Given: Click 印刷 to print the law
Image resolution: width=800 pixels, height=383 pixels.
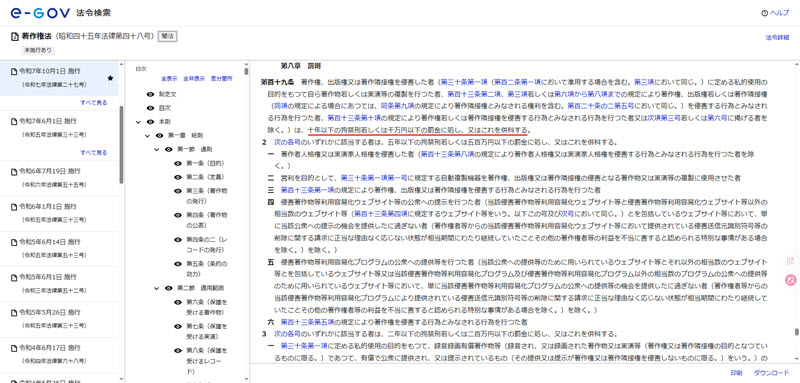Looking at the screenshot, I should point(736,373).
